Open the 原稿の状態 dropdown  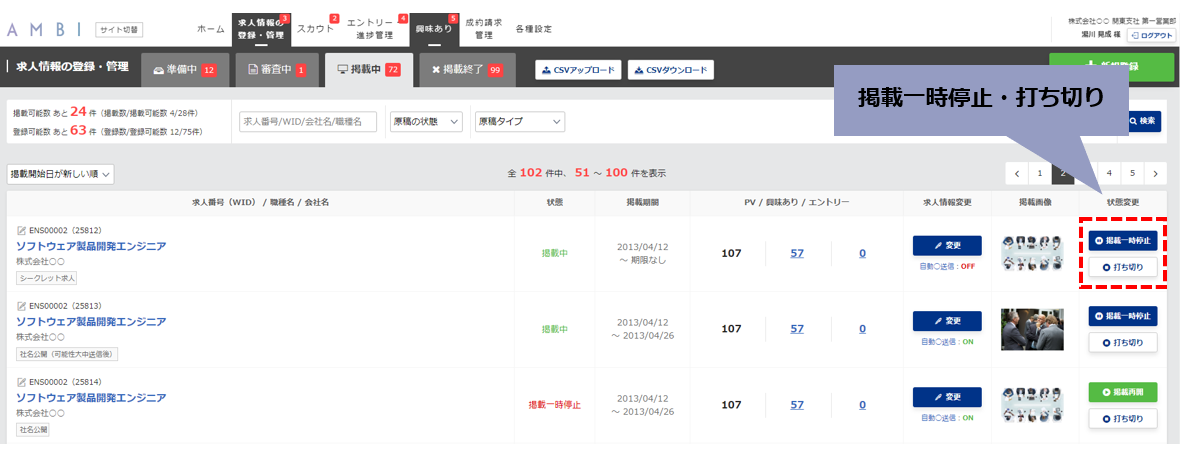(426, 121)
